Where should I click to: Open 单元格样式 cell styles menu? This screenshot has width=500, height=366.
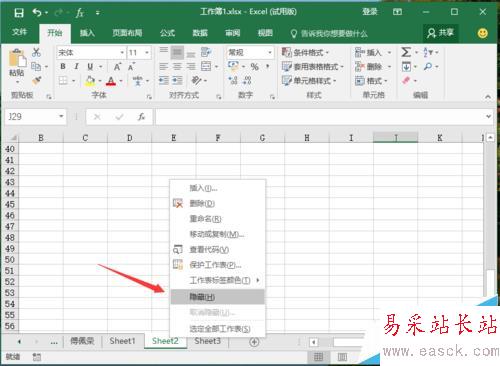[x=309, y=81]
